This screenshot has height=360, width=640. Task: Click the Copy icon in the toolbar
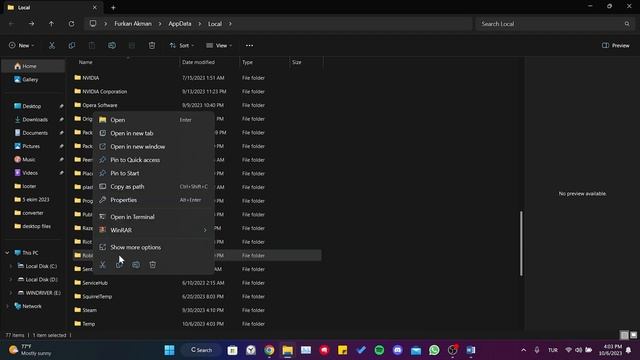(x=72, y=46)
